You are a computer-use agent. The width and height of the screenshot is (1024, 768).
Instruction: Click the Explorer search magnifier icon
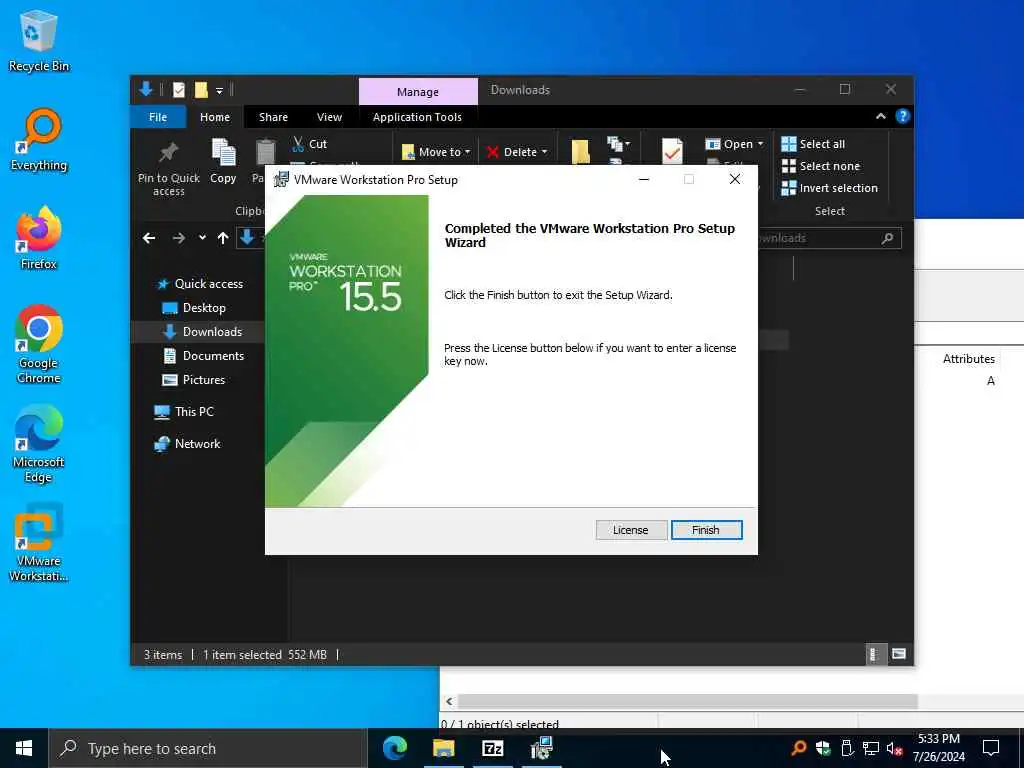tap(887, 238)
